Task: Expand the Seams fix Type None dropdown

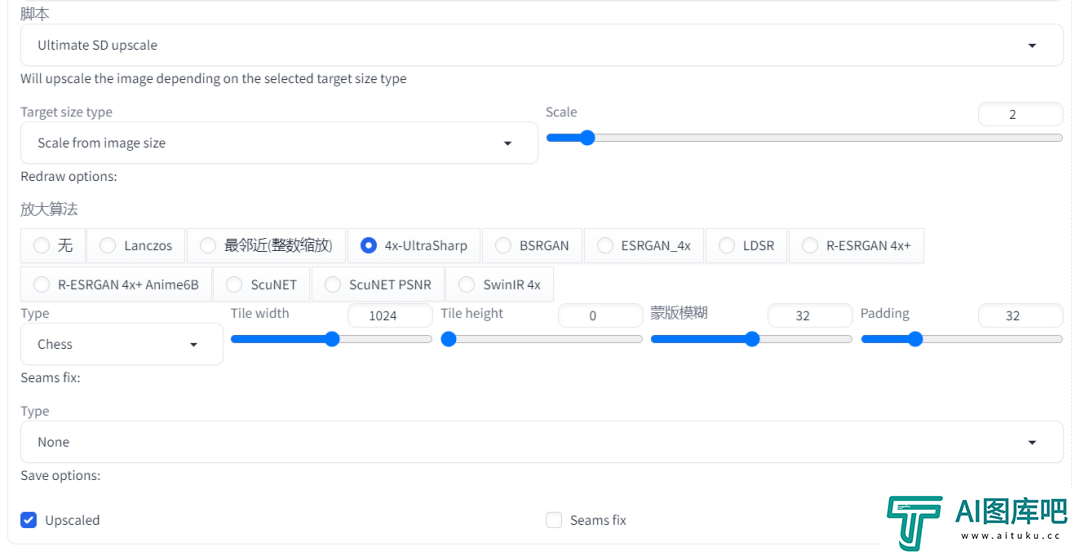Action: click(x=541, y=442)
